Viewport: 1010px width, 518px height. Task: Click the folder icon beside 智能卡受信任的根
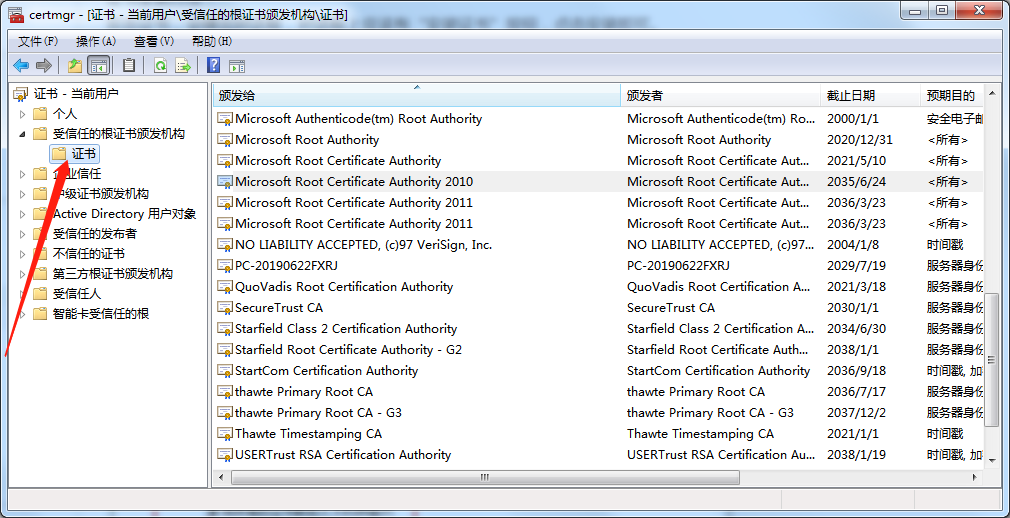(41, 314)
